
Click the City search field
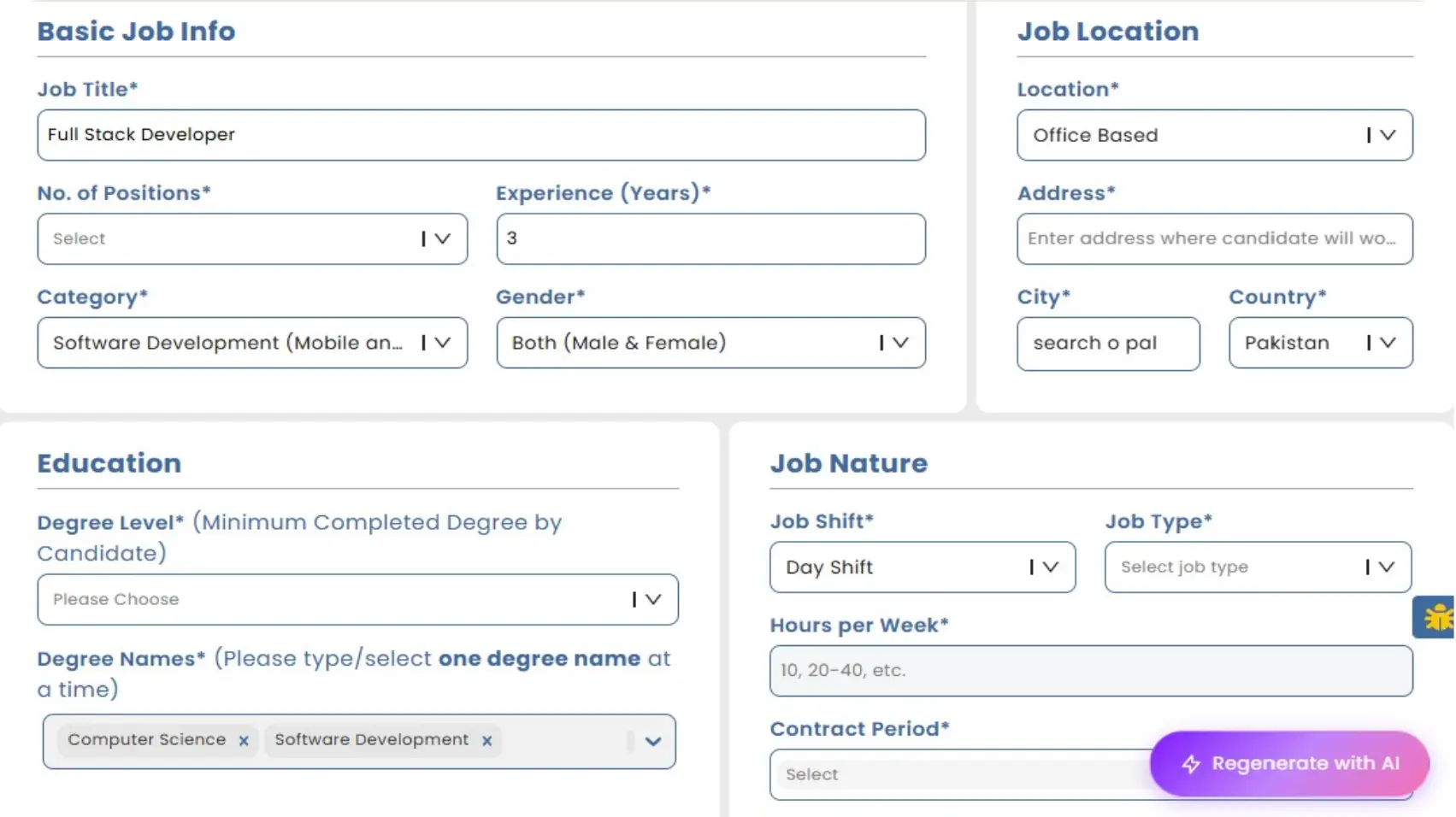point(1108,344)
